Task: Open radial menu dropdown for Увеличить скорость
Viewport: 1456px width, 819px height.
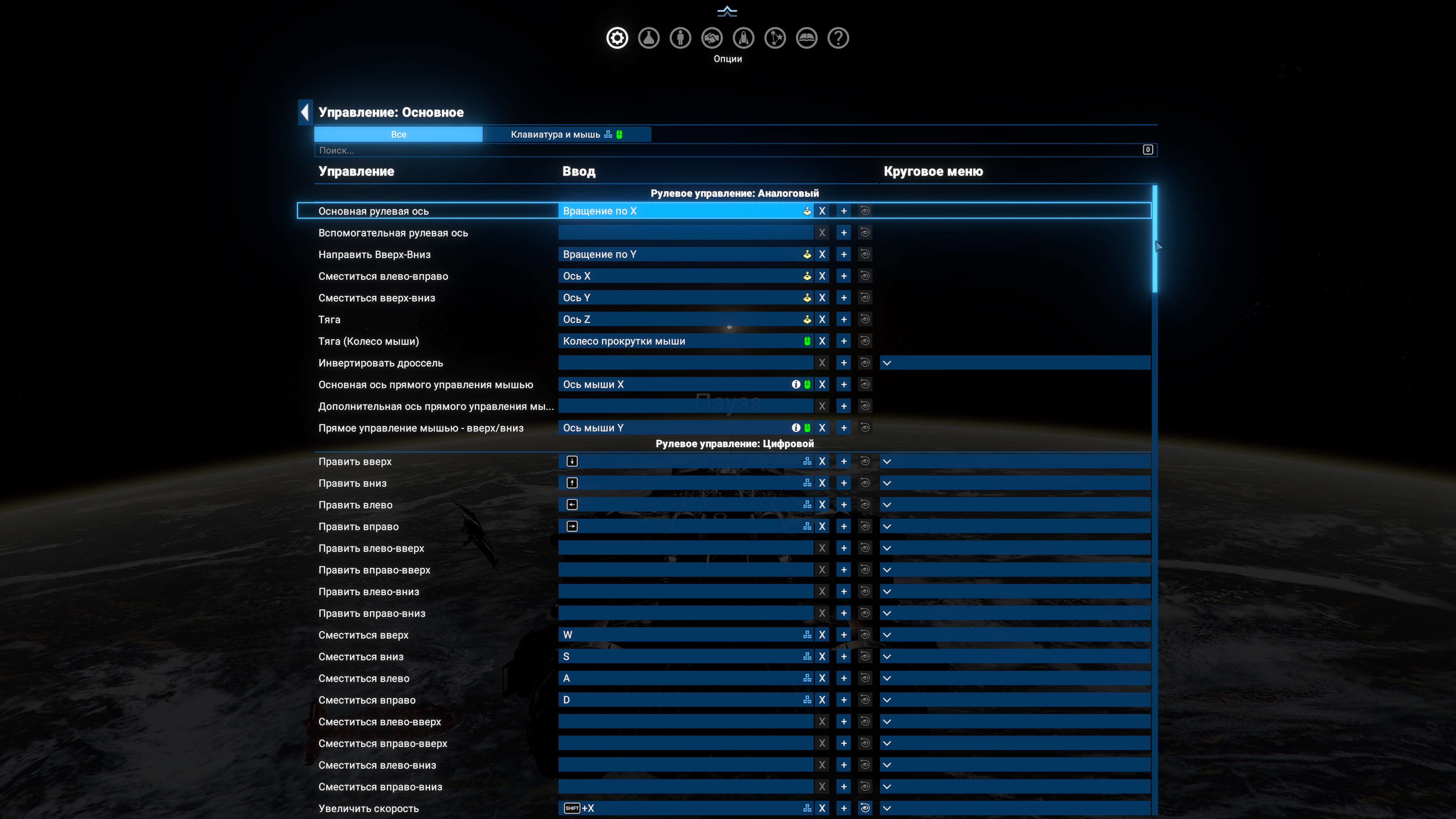Action: click(x=1015, y=808)
